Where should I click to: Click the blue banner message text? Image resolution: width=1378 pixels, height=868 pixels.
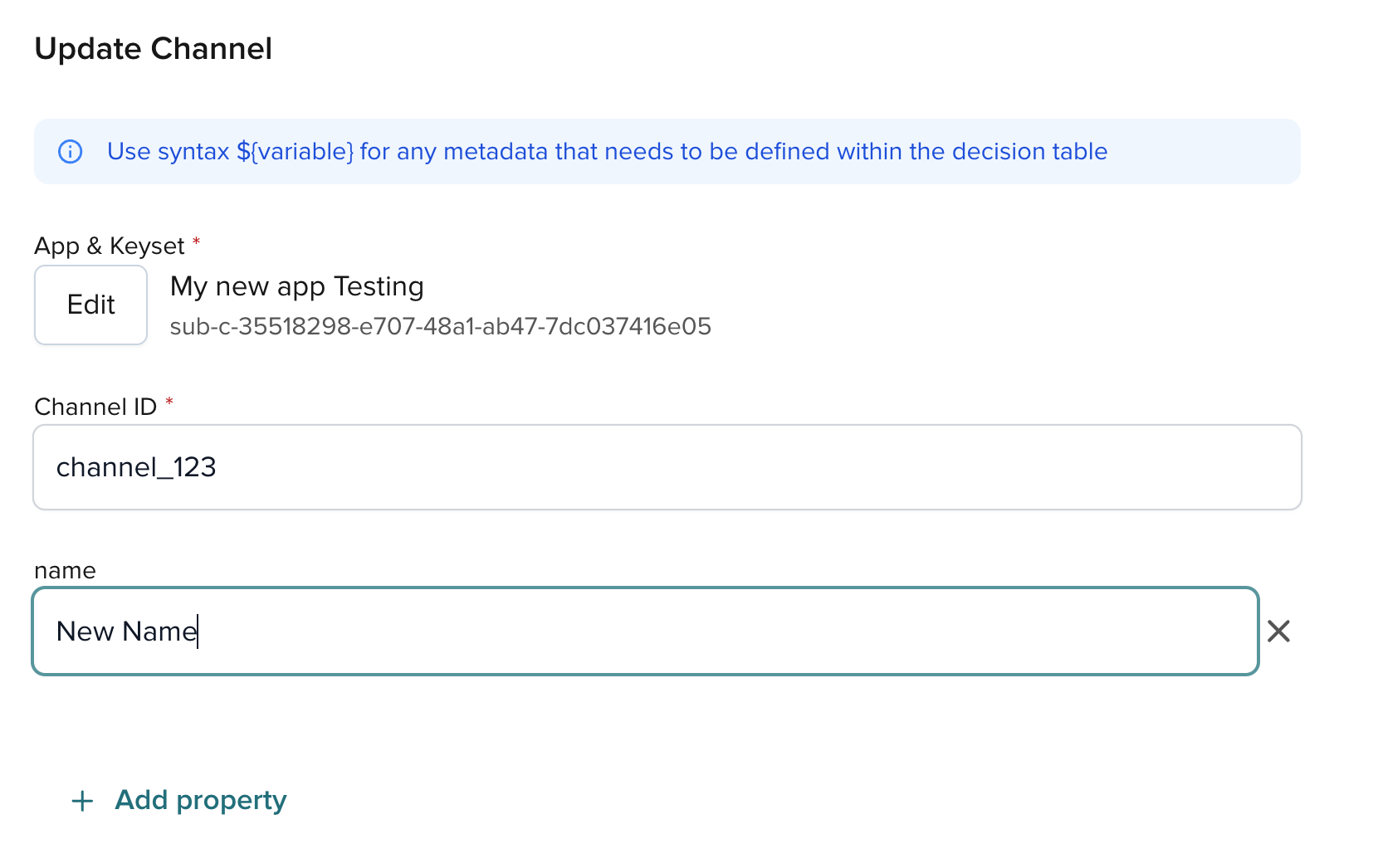click(607, 151)
